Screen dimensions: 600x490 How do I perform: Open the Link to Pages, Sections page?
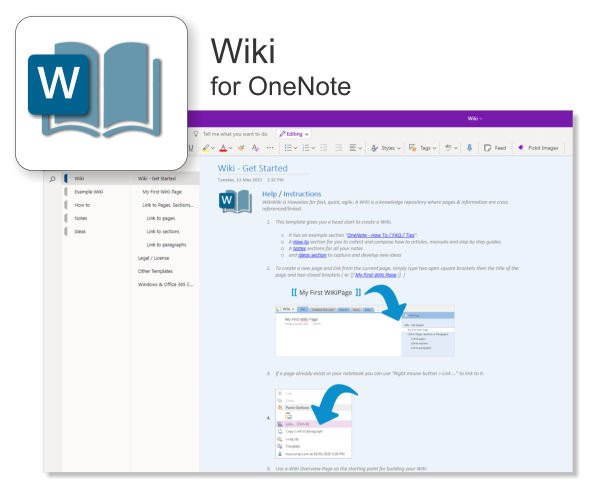(165, 205)
